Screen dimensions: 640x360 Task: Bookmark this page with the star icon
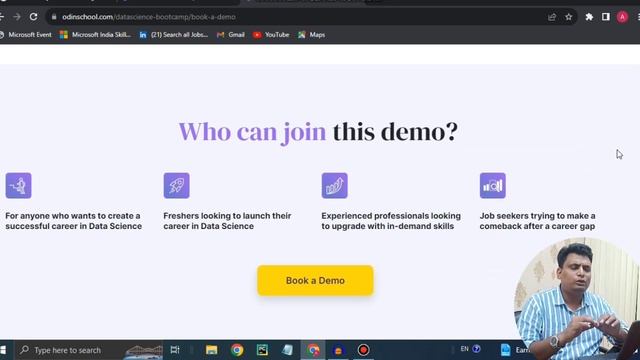(569, 17)
